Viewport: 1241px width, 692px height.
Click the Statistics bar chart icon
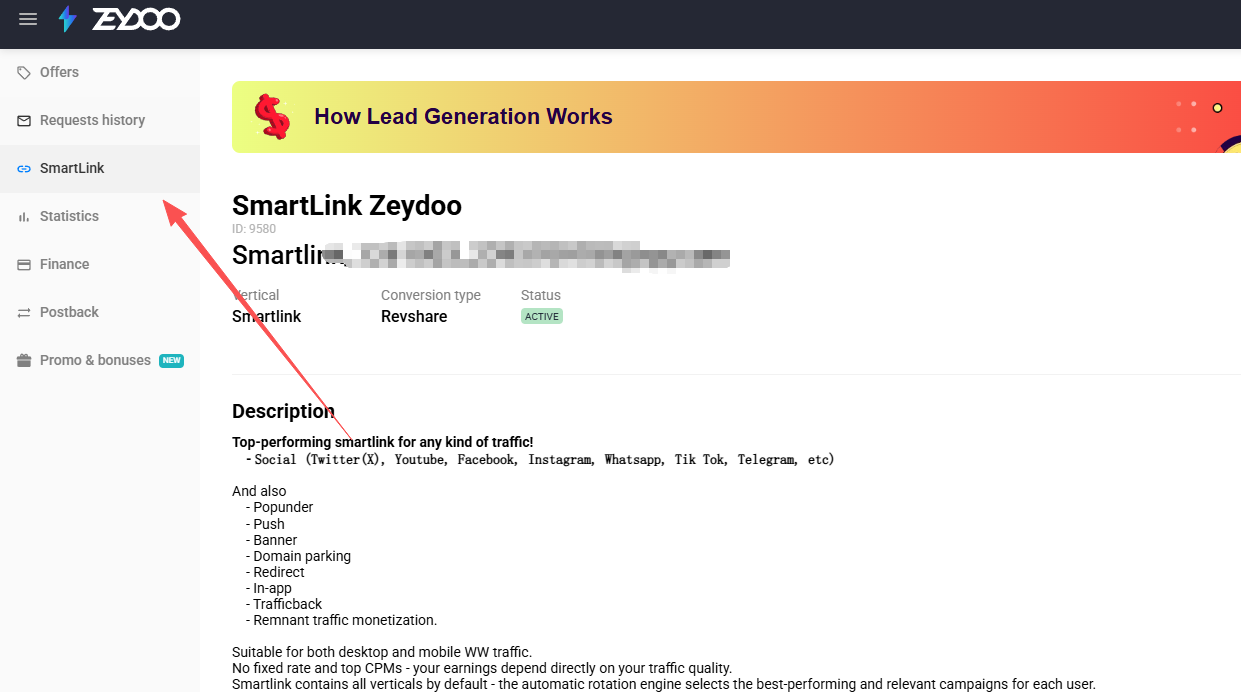coord(24,216)
